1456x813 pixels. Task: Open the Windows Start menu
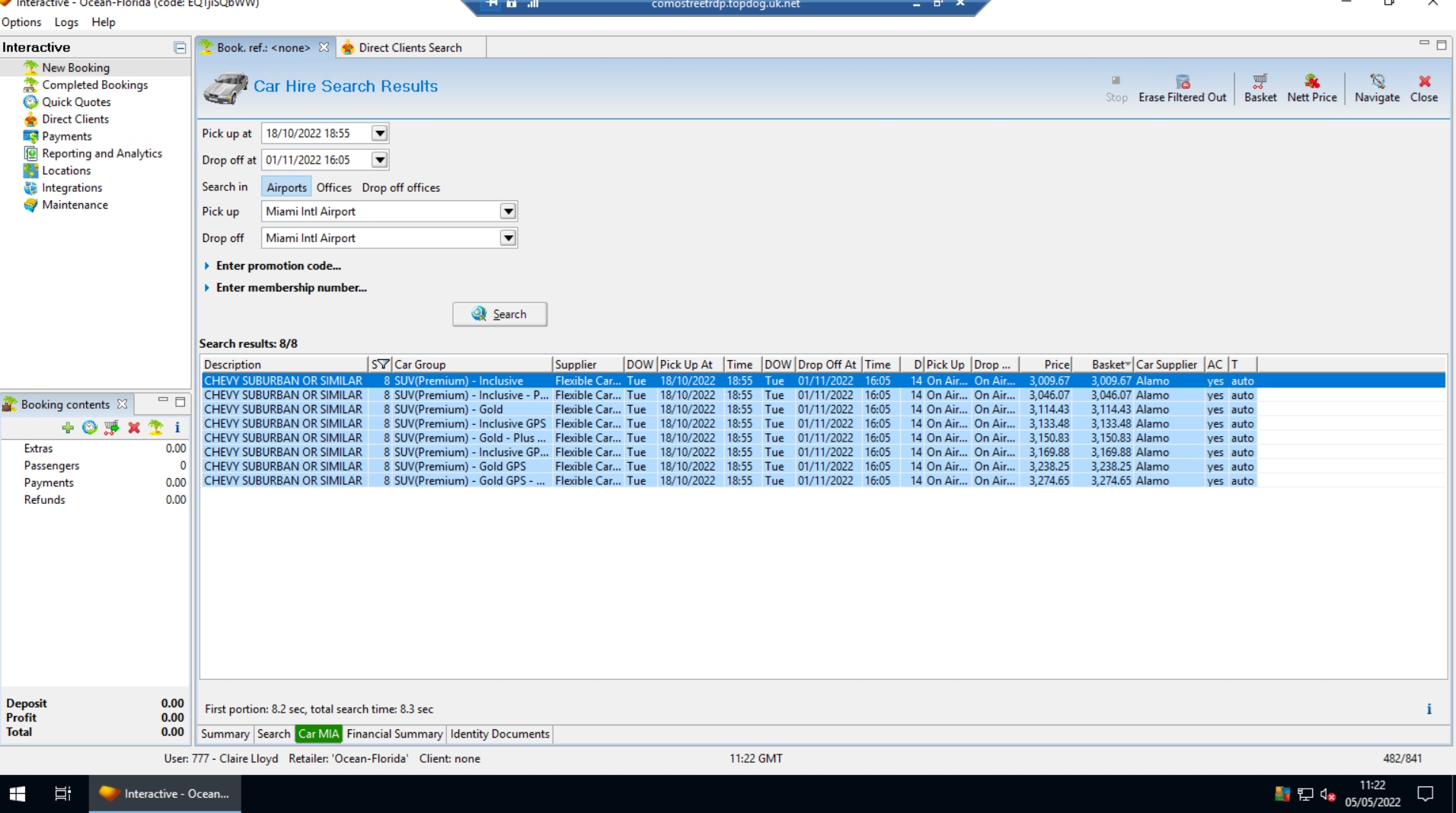click(18, 794)
